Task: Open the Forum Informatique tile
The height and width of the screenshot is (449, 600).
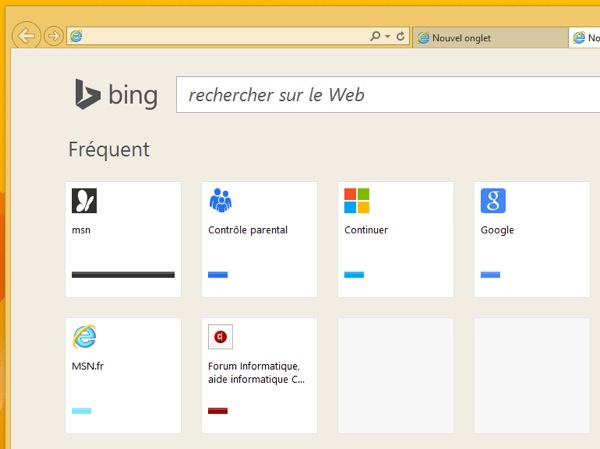Action: coord(259,376)
